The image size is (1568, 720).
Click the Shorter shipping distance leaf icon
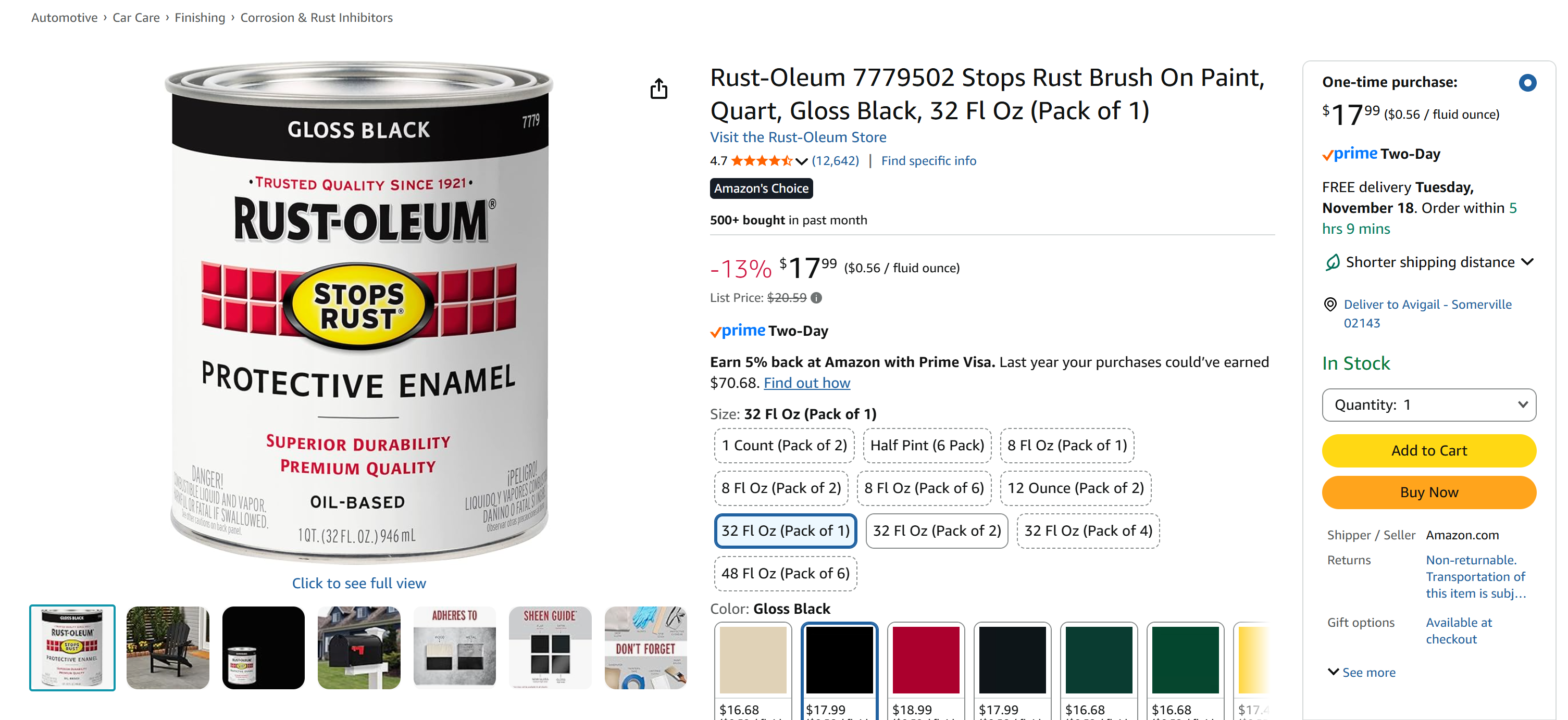point(1333,262)
